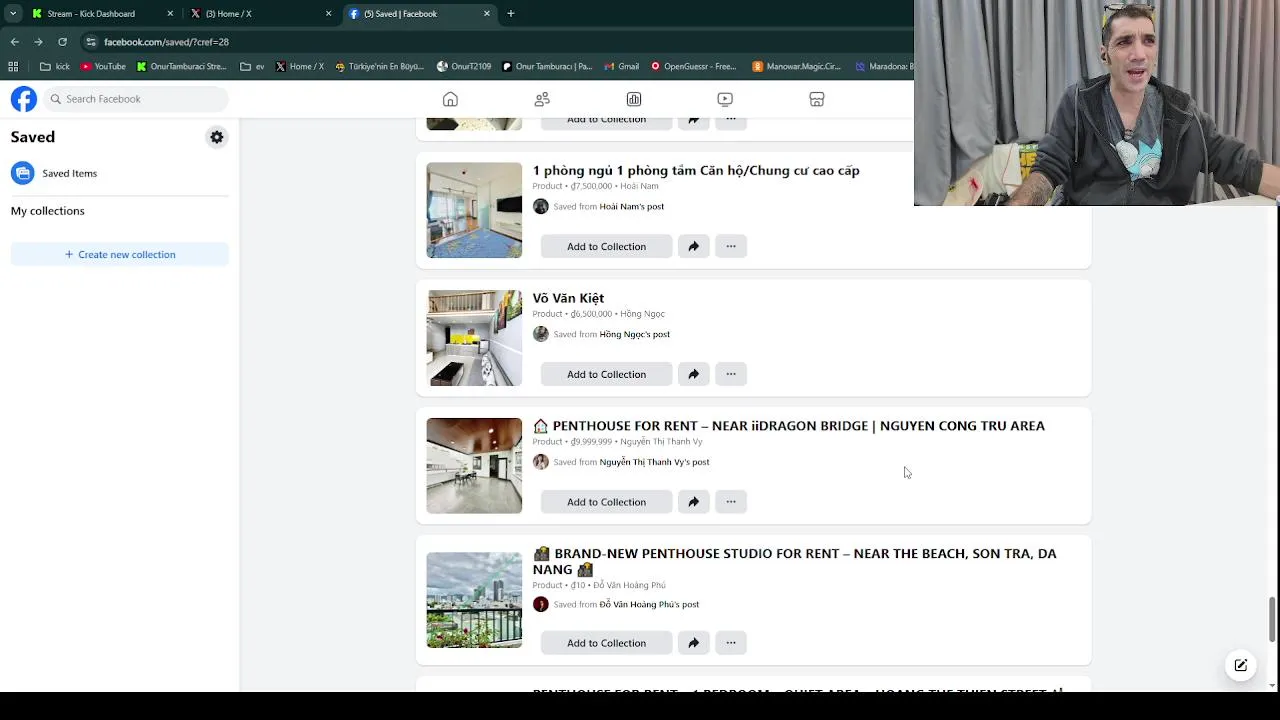Image resolution: width=1280 pixels, height=720 pixels.
Task: Reload the page with refresh icon
Action: 62,42
